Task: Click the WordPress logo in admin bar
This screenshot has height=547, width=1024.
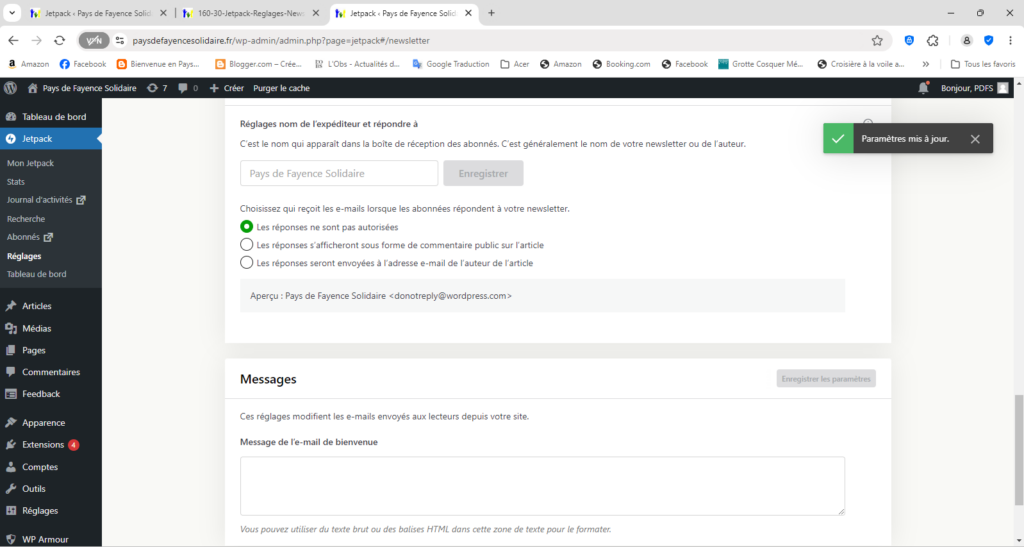Action: [10, 88]
